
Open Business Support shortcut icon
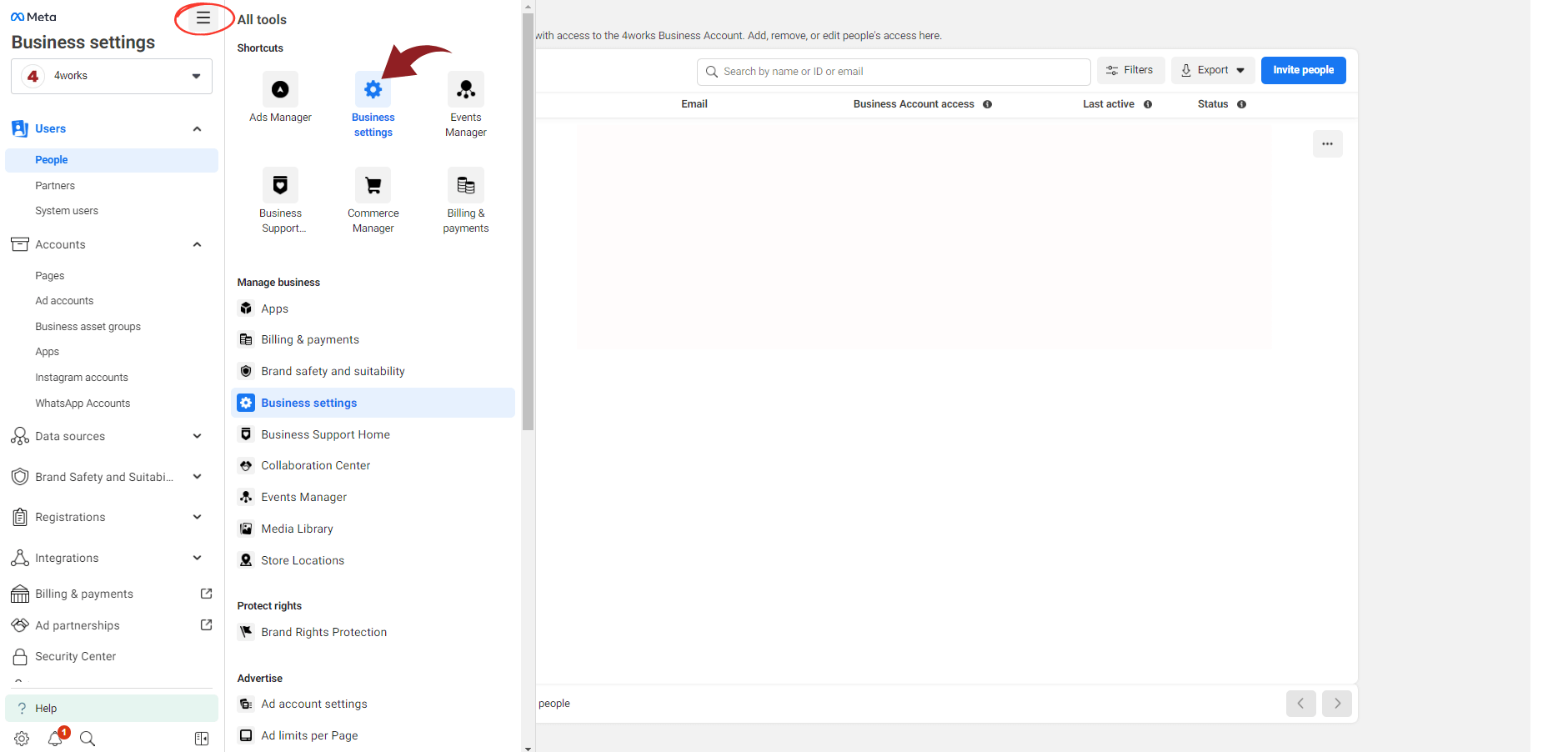(x=280, y=185)
